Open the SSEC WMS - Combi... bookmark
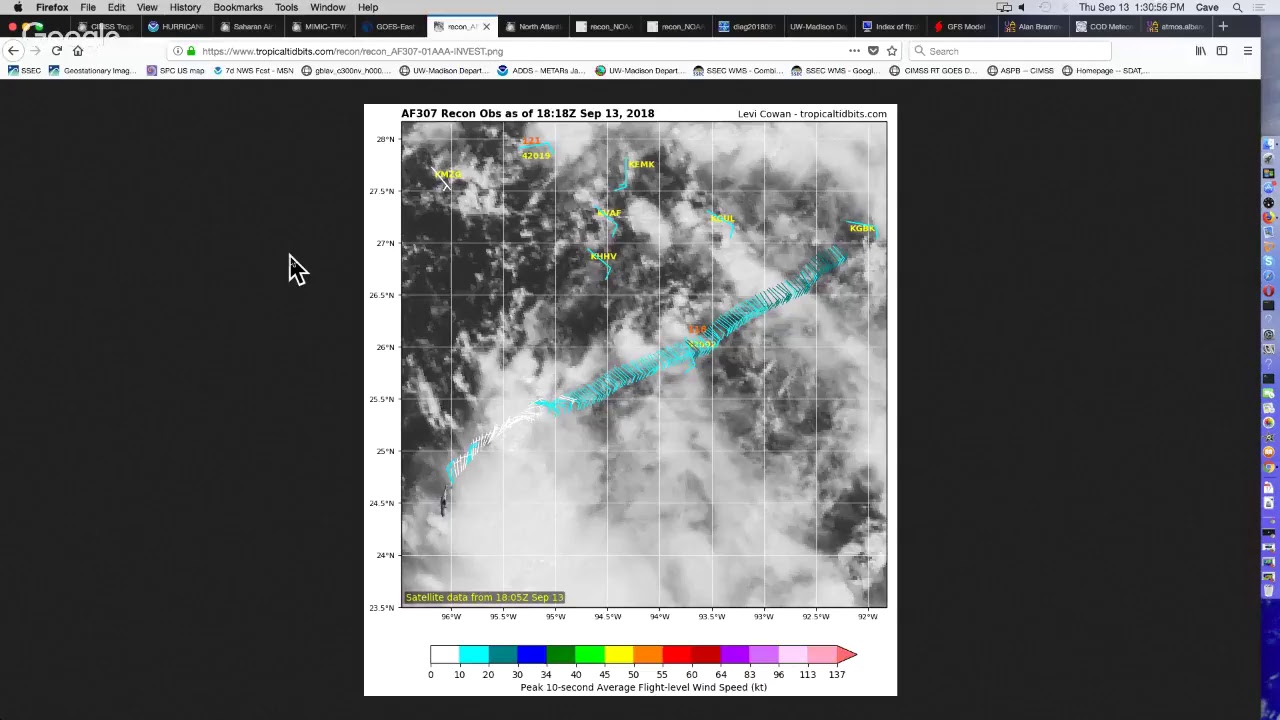1280x720 pixels. click(x=738, y=71)
